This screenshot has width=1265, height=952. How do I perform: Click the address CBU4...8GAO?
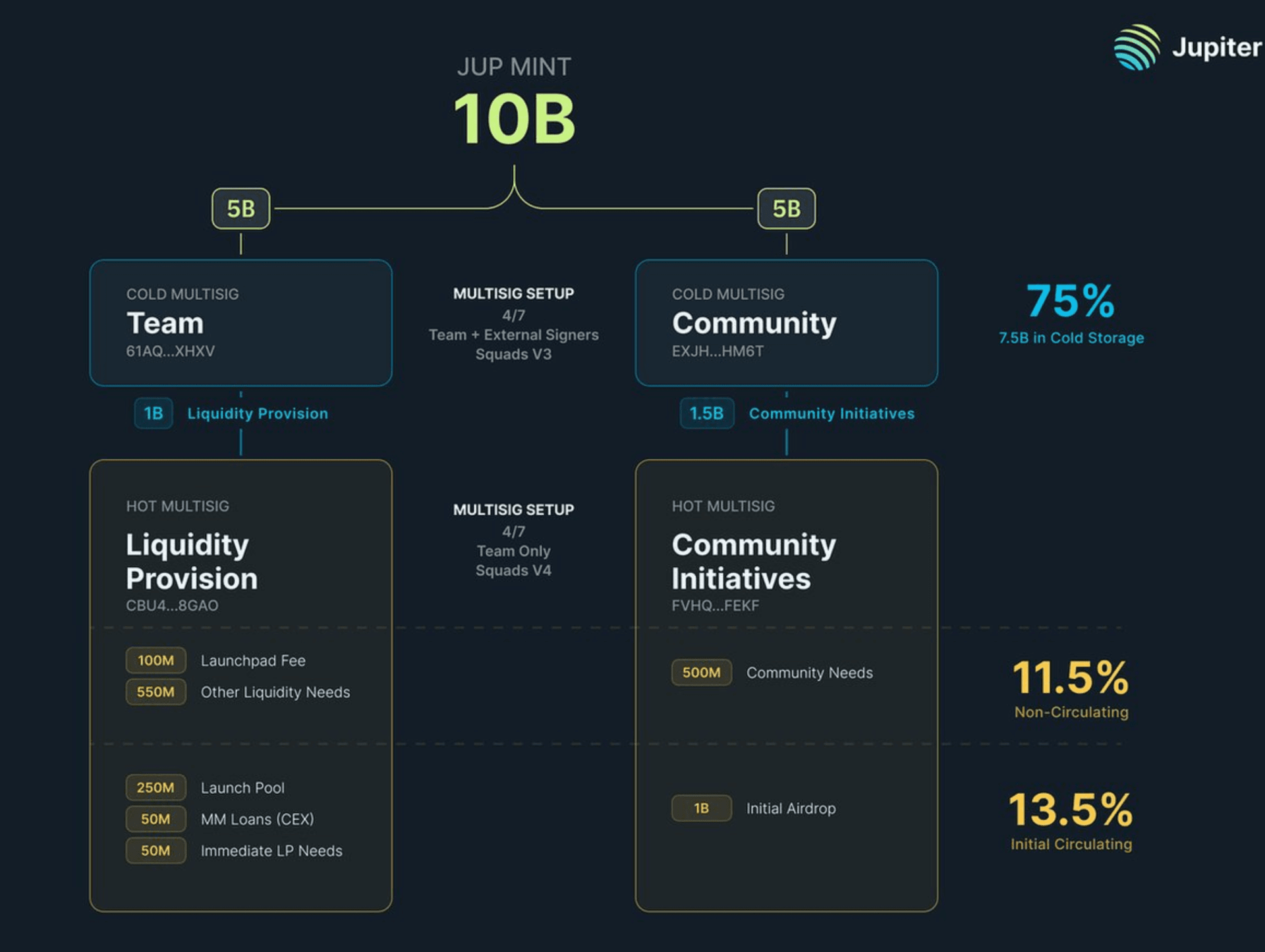click(172, 605)
